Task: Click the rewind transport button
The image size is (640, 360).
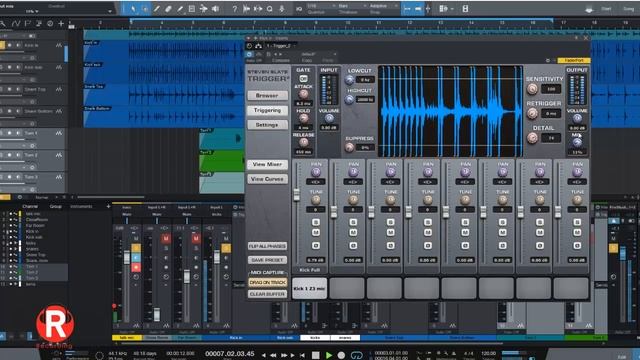Action: click(273, 355)
